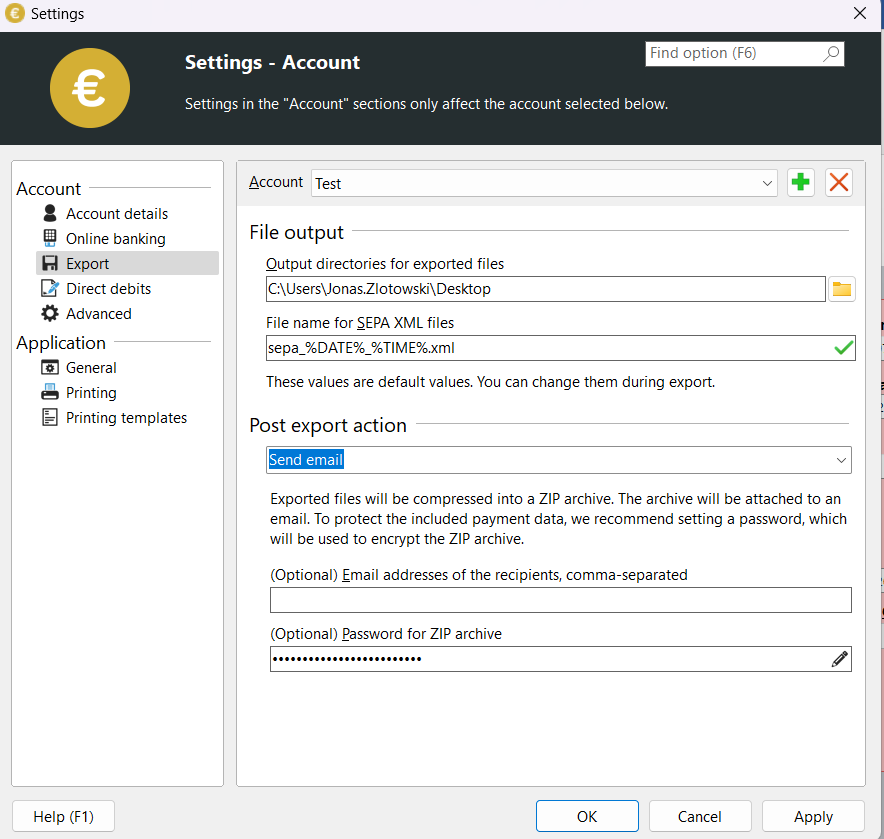Click the General window icon
This screenshot has height=839, width=884.
point(50,368)
